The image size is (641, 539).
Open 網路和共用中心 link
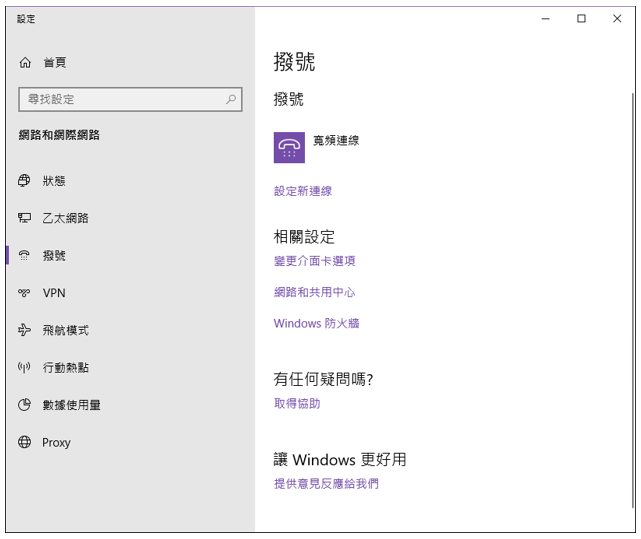(315, 292)
